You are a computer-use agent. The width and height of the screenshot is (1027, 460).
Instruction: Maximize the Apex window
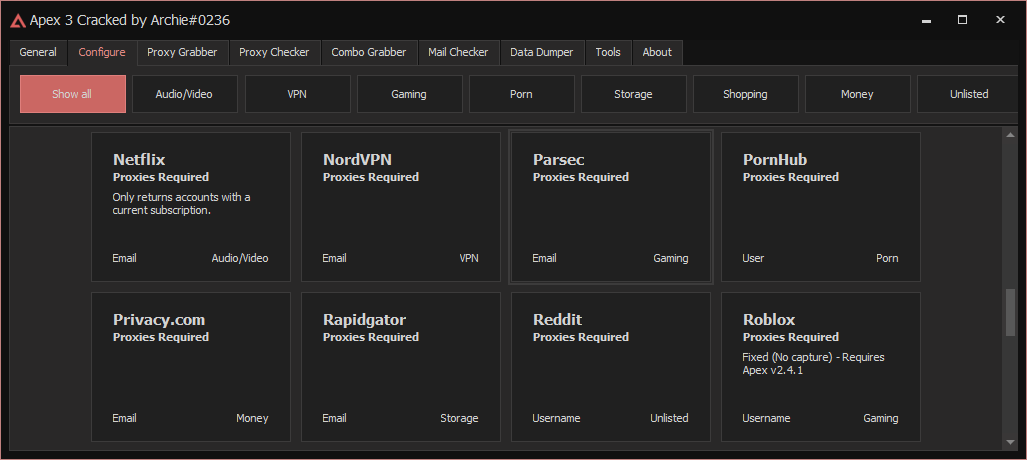pos(962,20)
